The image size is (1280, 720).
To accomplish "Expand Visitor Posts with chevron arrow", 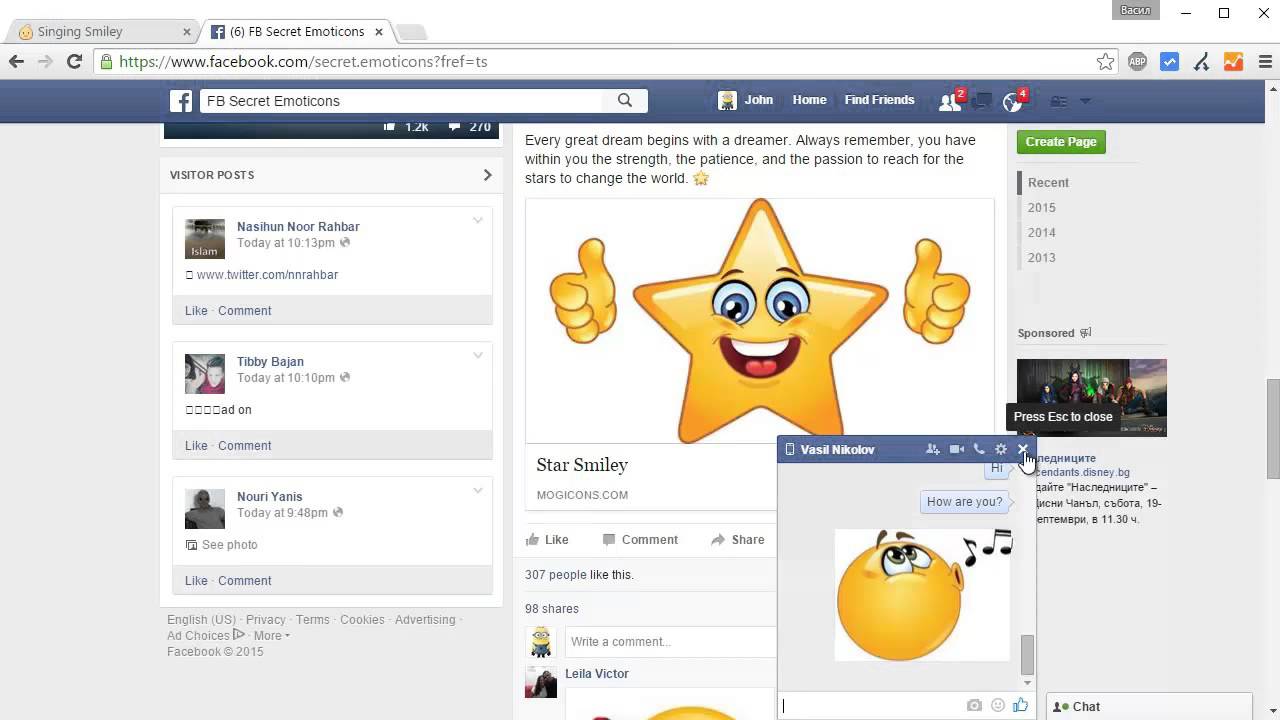I will [487, 175].
